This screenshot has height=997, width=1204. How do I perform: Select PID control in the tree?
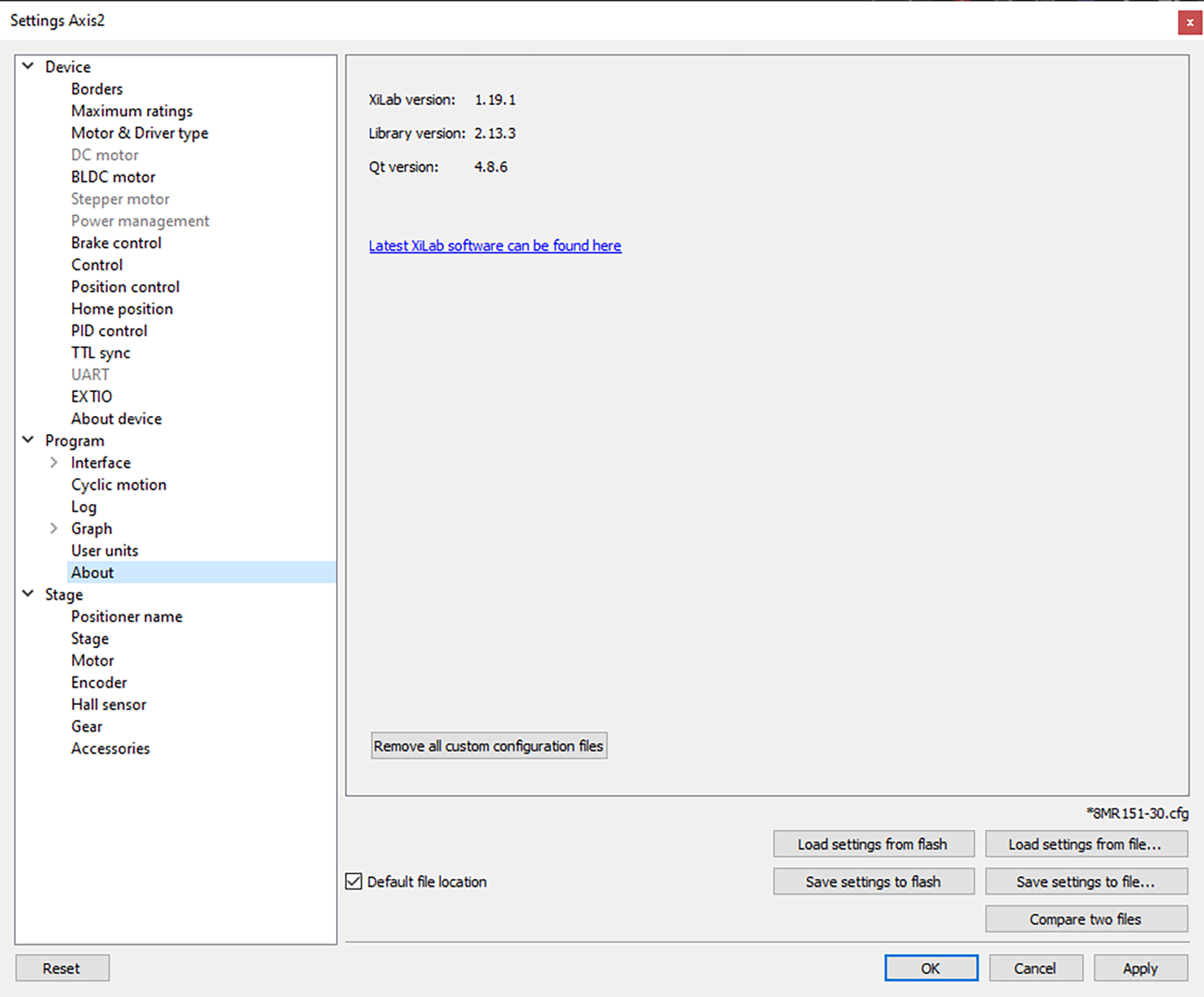click(108, 331)
